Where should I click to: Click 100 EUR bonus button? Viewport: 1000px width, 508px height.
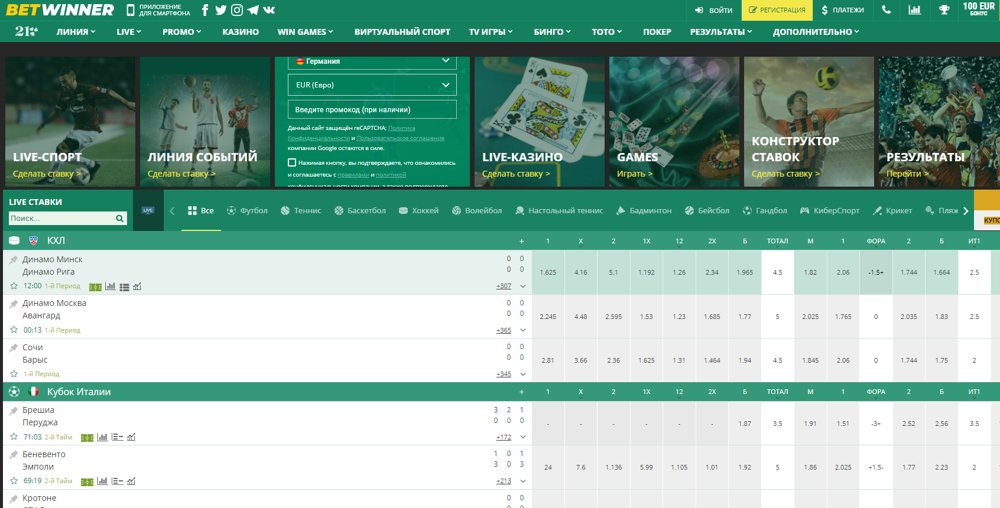[x=979, y=9]
